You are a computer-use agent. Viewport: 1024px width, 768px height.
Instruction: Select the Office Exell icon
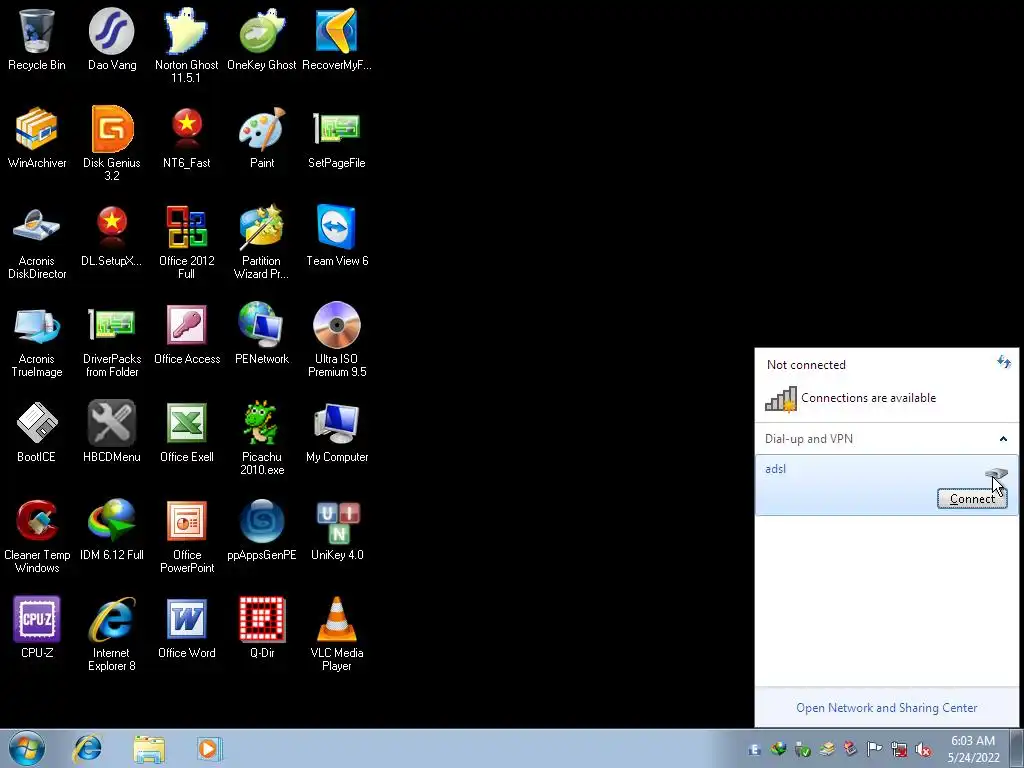pyautogui.click(x=187, y=431)
